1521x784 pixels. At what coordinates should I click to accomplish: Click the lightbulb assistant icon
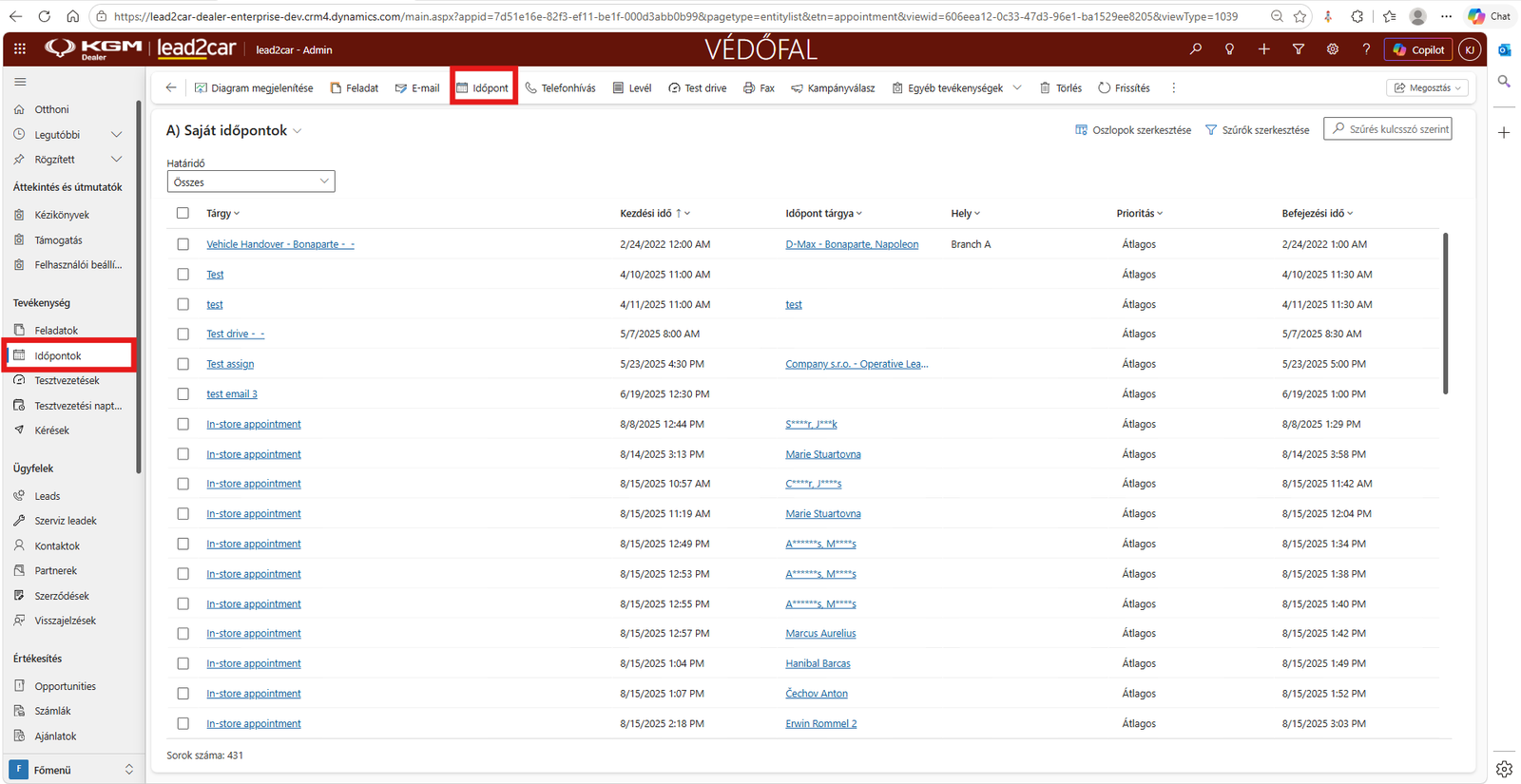click(x=1229, y=49)
